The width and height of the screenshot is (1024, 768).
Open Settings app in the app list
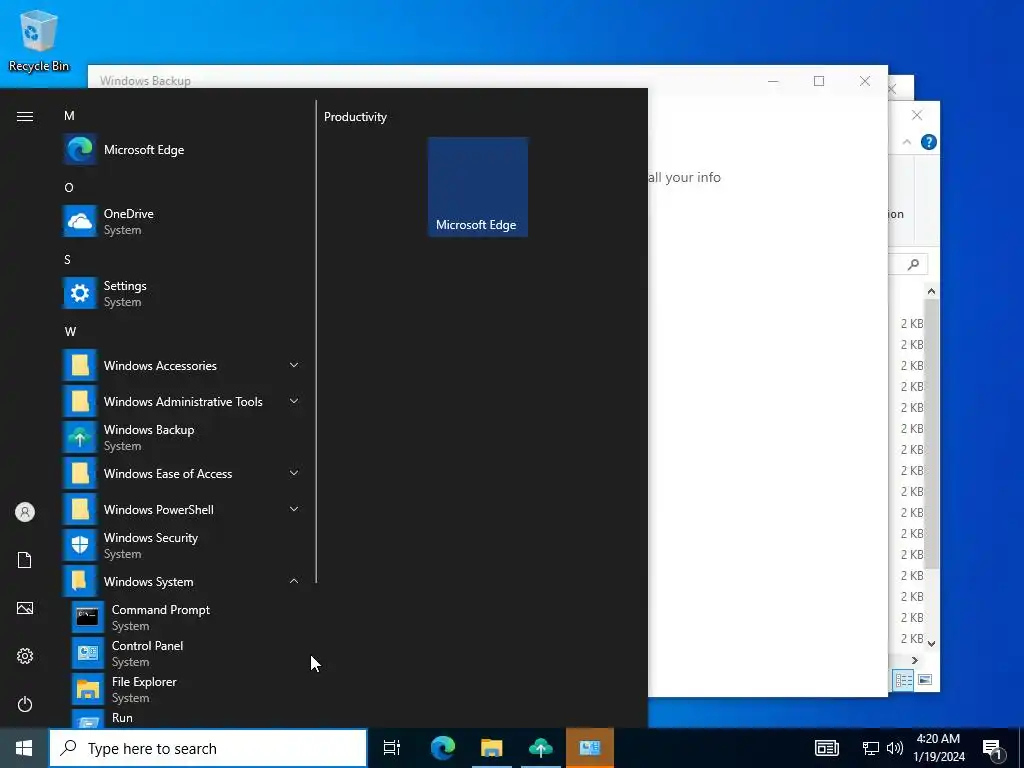click(182, 293)
